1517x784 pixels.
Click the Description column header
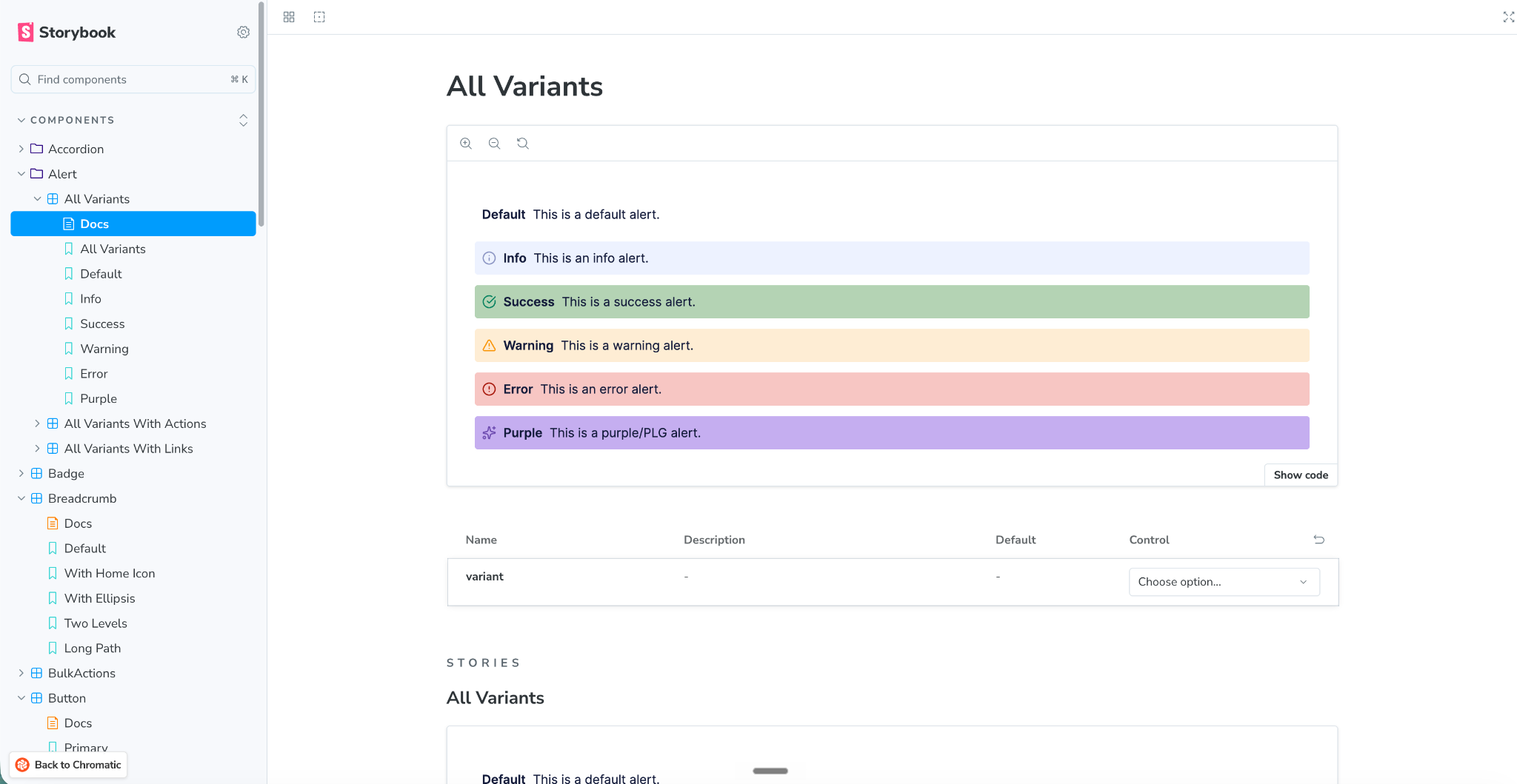(x=714, y=540)
